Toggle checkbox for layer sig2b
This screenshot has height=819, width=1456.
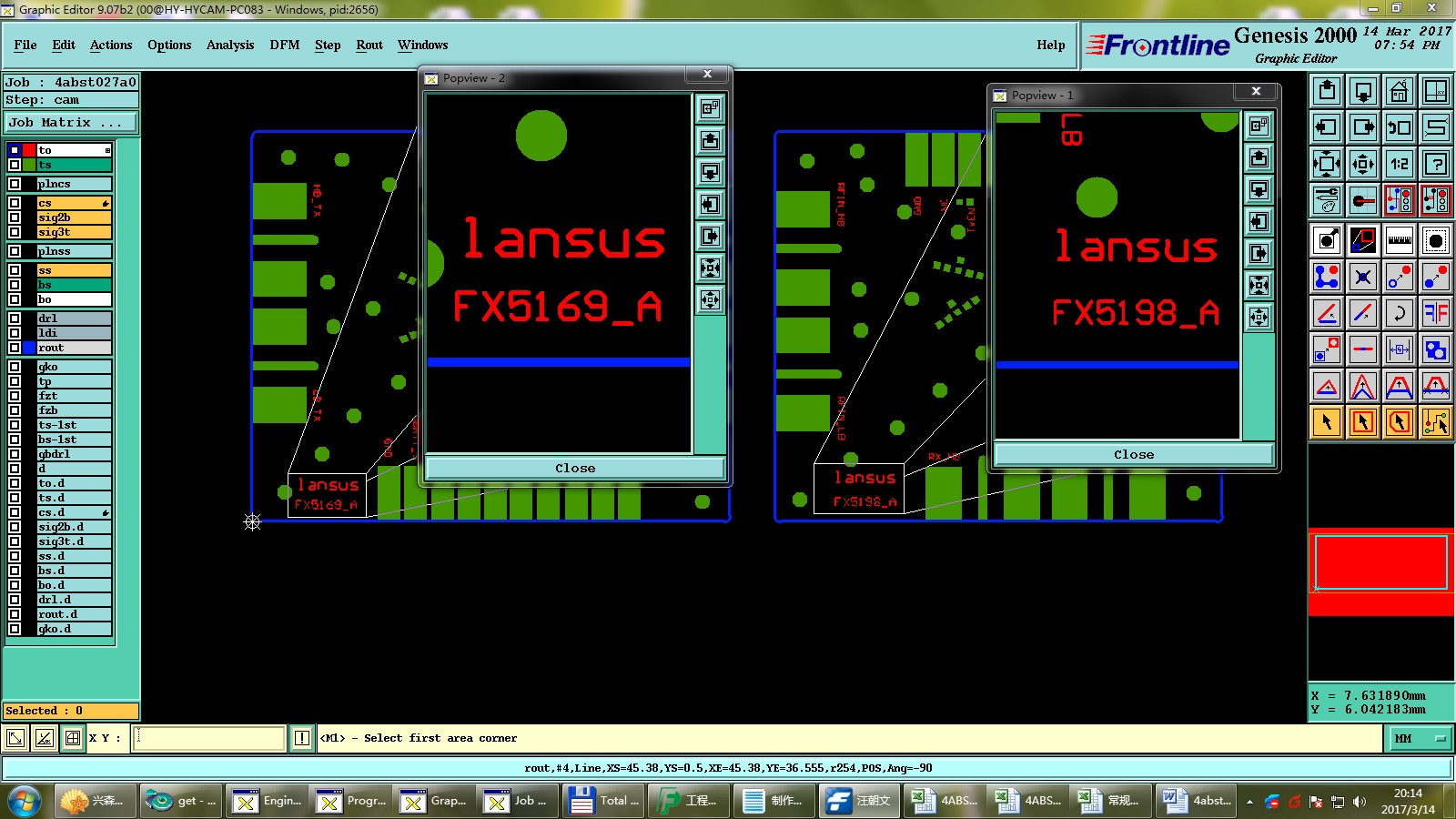pyautogui.click(x=15, y=217)
